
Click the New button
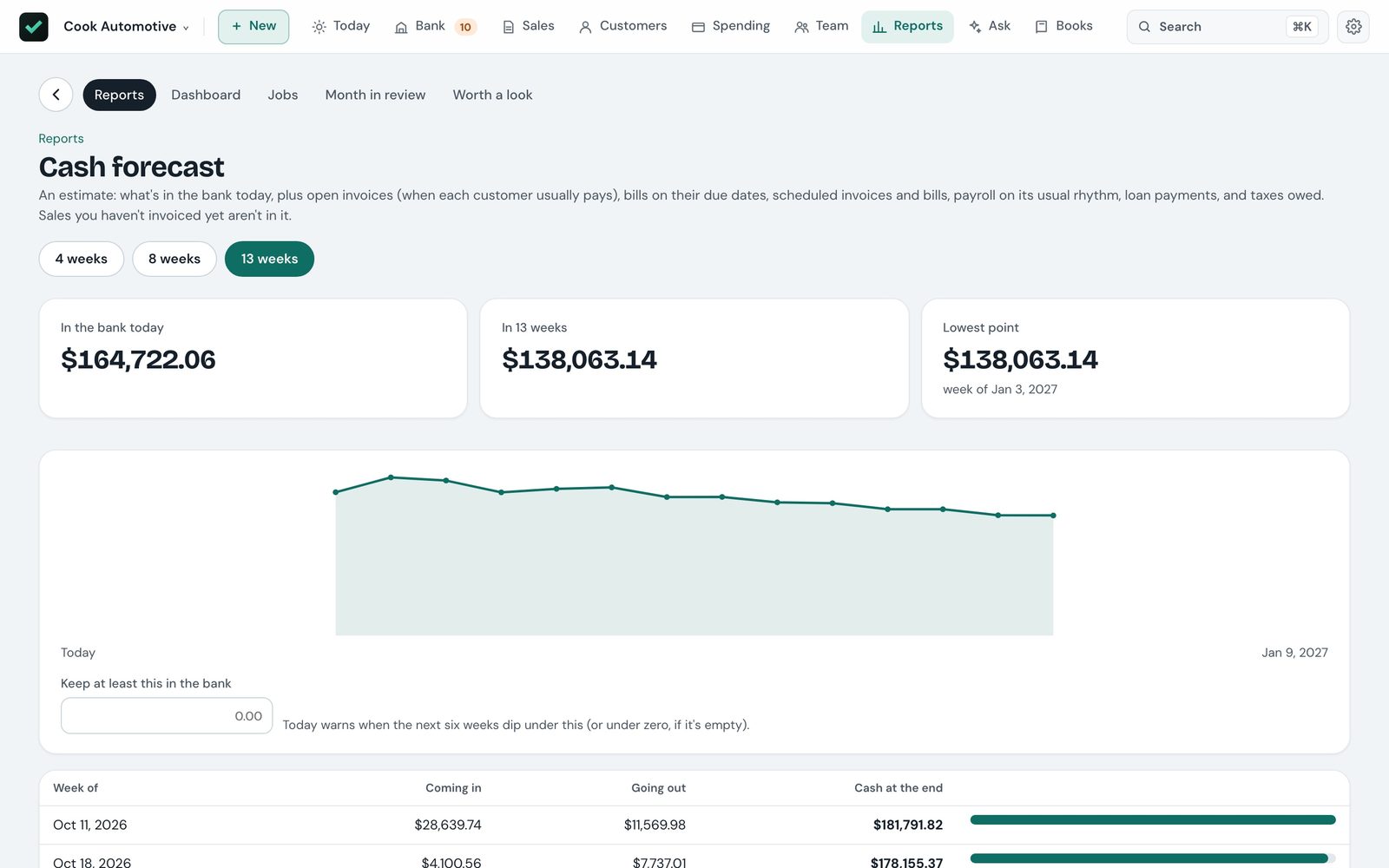(253, 27)
